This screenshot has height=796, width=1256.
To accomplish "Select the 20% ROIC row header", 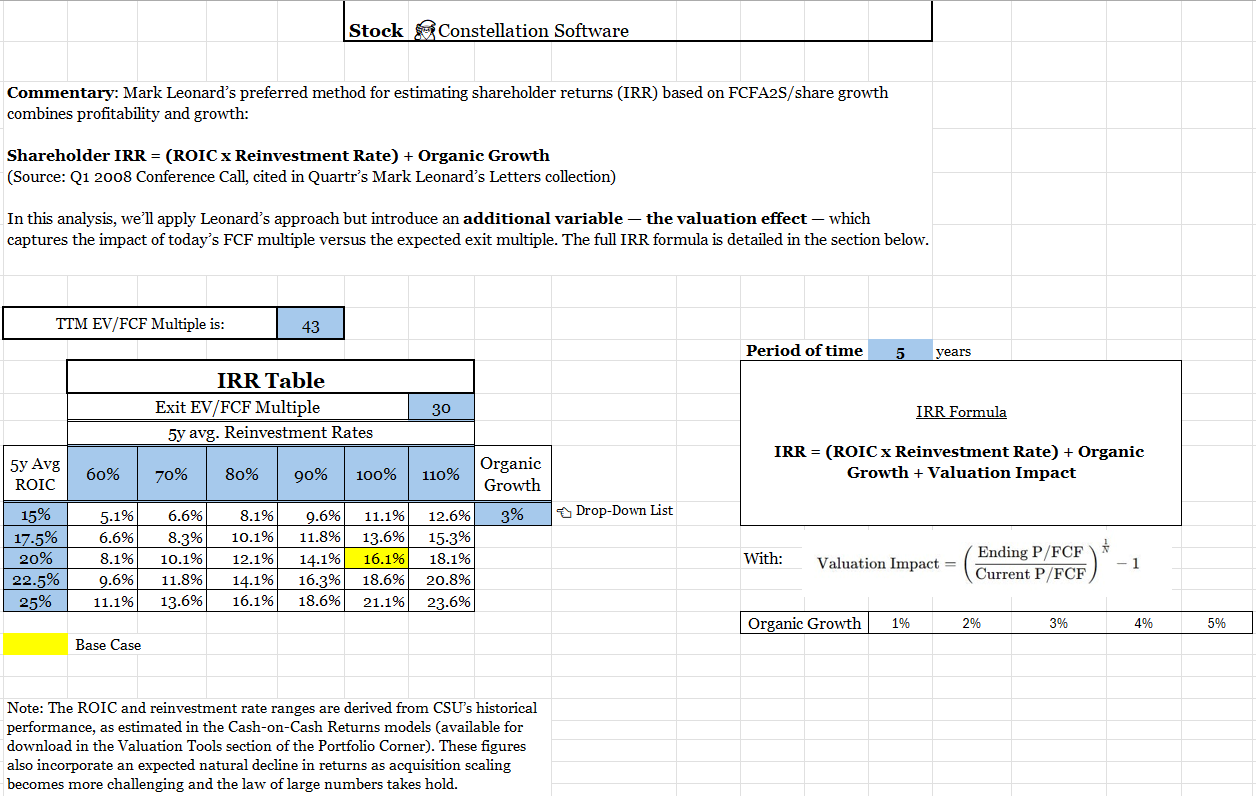I will pyautogui.click(x=36, y=558).
